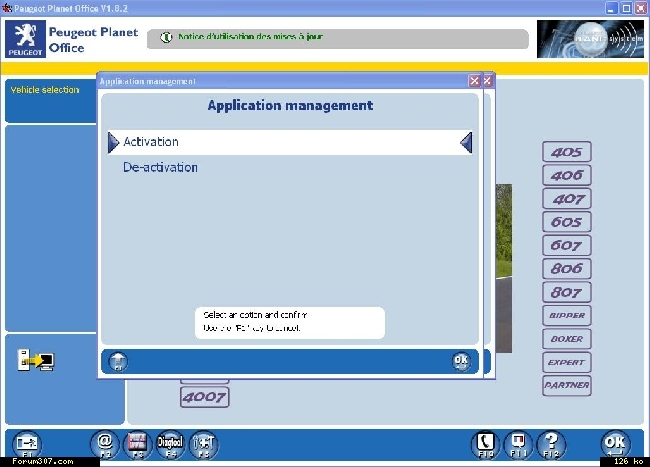Viewport: 650px width, 467px height.
Task: Confirm with the dialog OK button
Action: [x=461, y=361]
